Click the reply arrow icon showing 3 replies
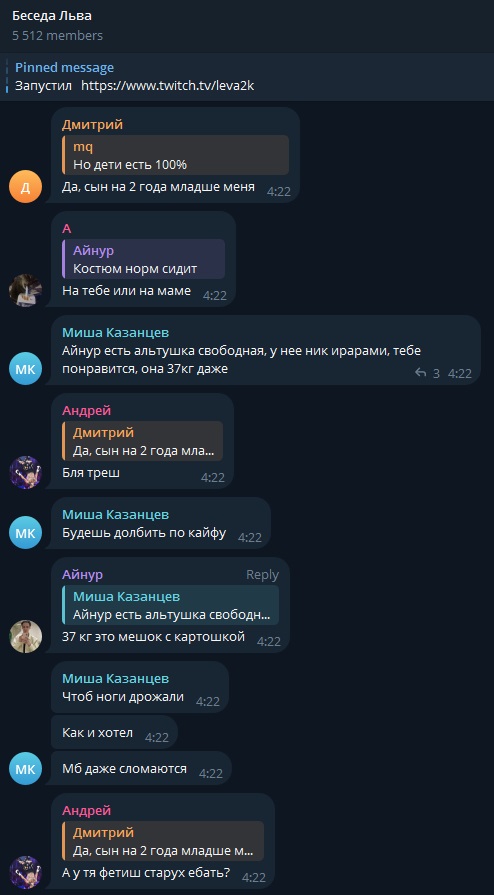The height and width of the screenshot is (895, 494). (x=421, y=373)
